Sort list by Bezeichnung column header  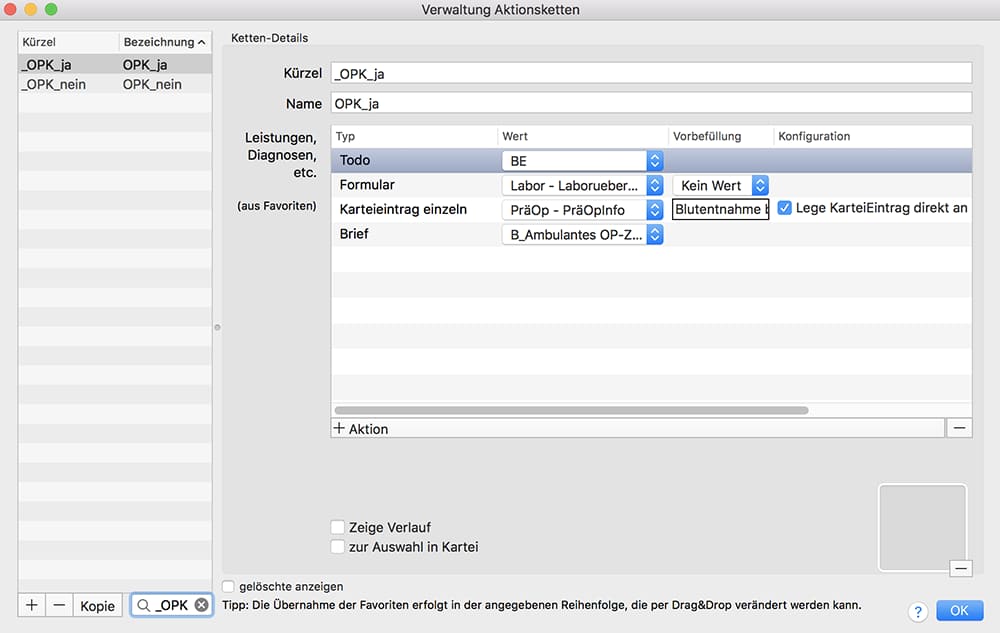tap(165, 42)
